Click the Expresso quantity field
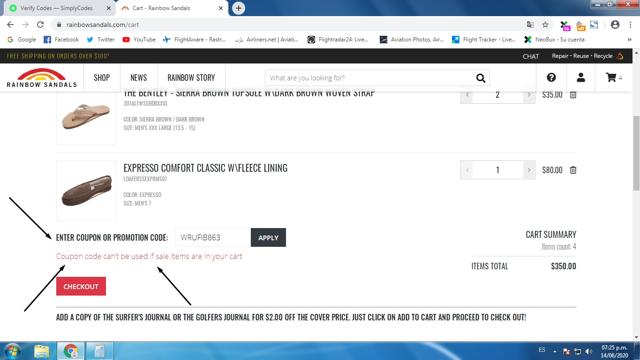The height and width of the screenshot is (360, 640). click(x=498, y=170)
